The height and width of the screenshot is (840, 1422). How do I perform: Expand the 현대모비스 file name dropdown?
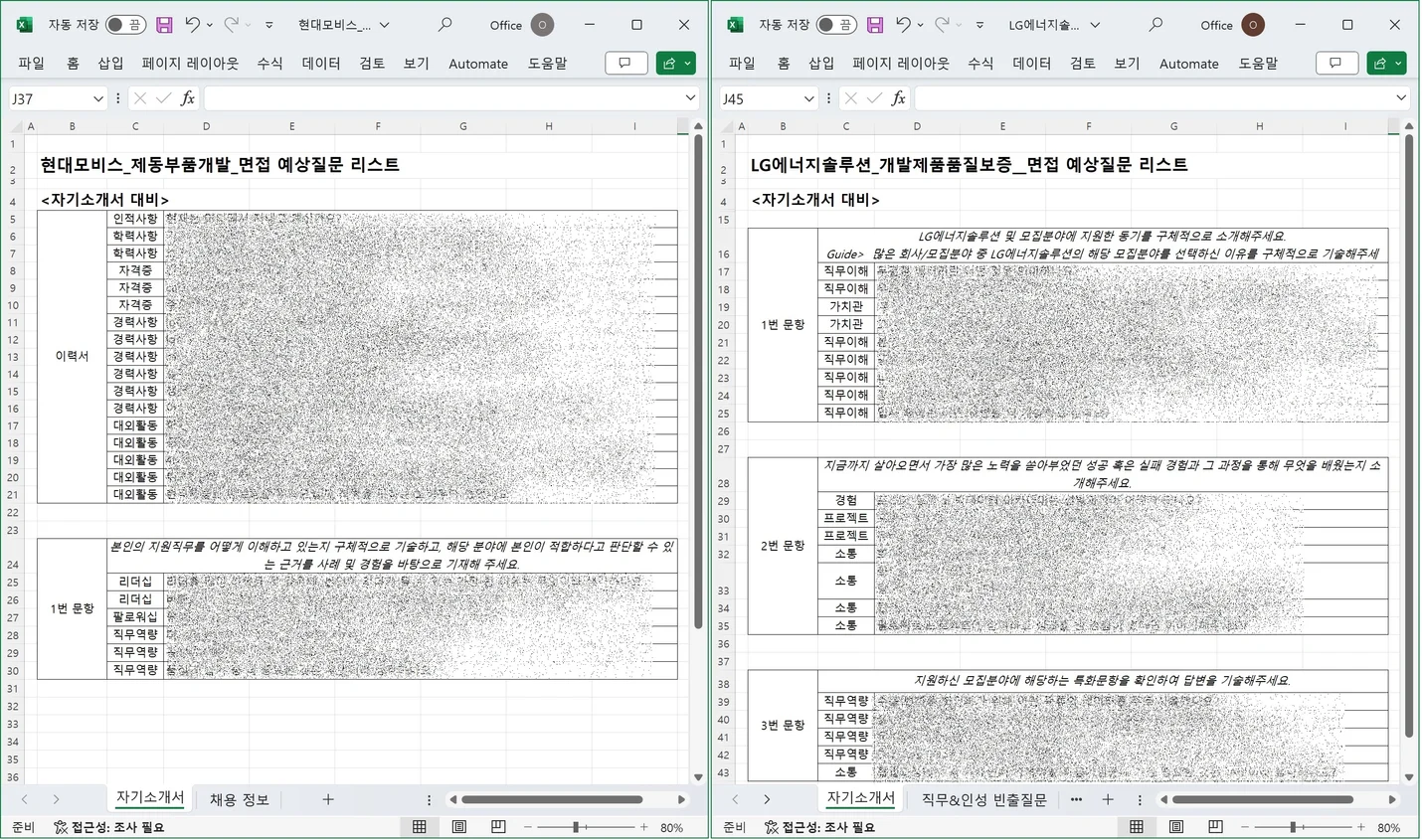tap(385, 25)
